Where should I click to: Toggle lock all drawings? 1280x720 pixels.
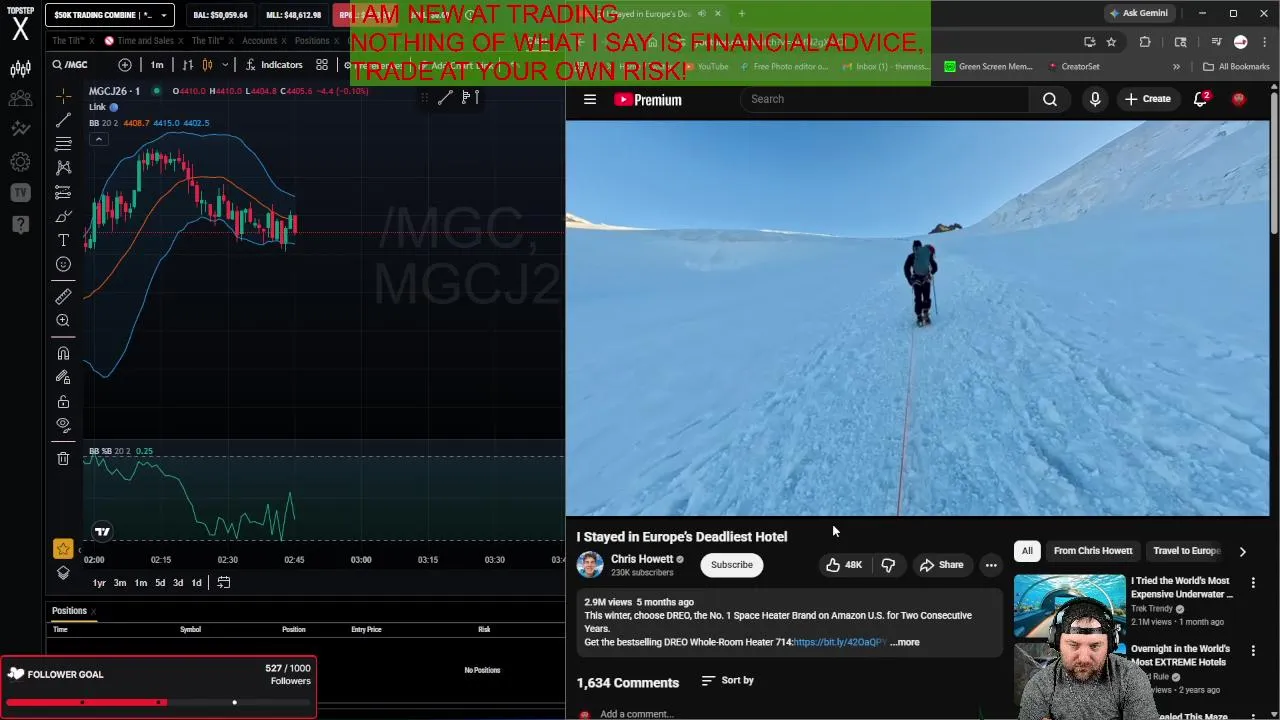[63, 401]
